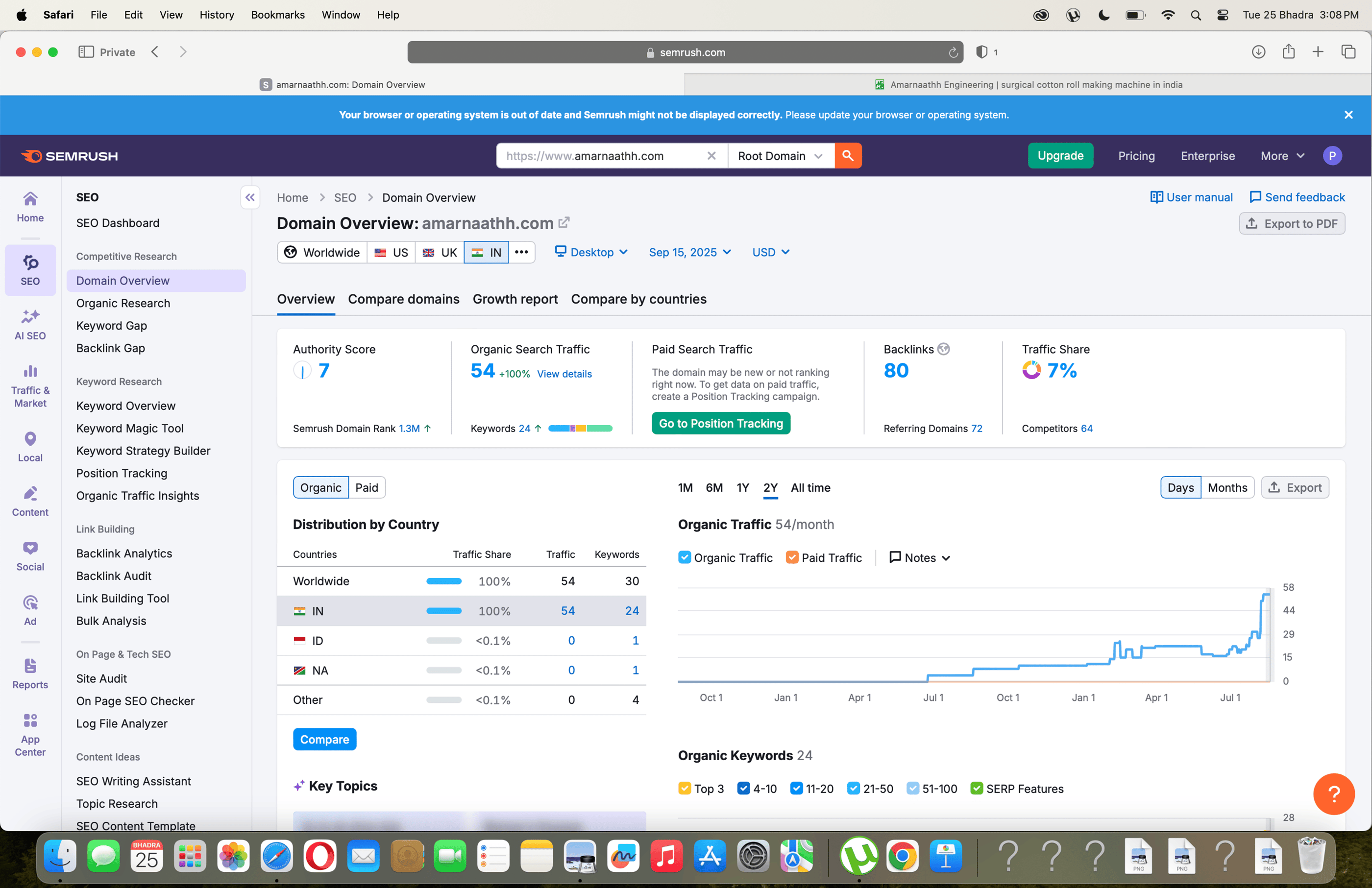Open the Growth report tab
Screen dimensions: 1372x888
(515, 299)
